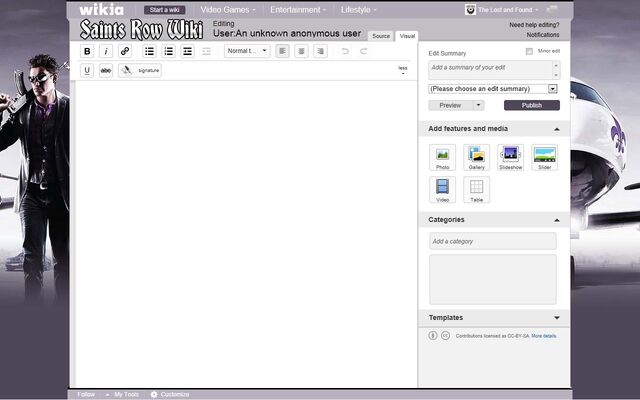Toggle italic formatting
Viewport: 640px width, 400px height.
(106, 51)
